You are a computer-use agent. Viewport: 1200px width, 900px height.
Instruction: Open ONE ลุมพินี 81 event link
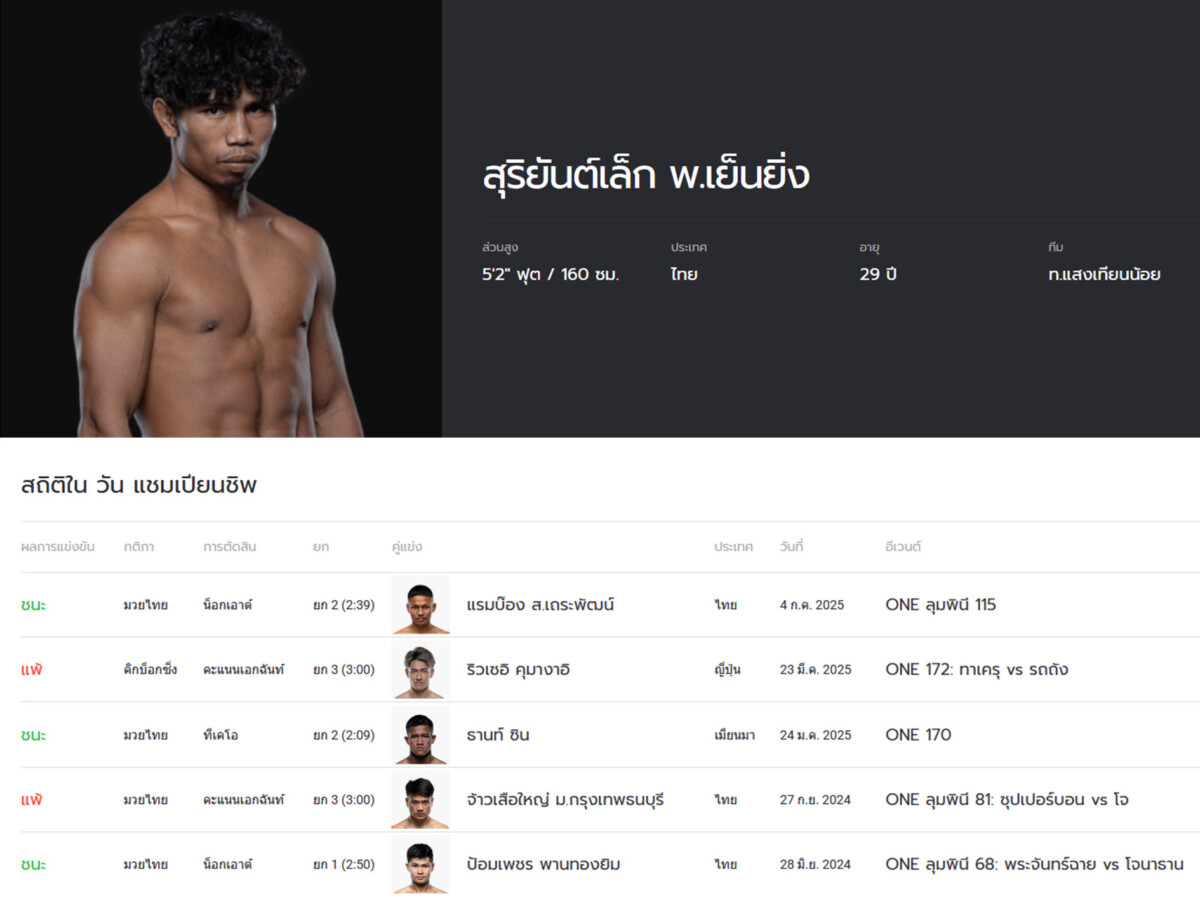pyautogui.click(x=1007, y=800)
